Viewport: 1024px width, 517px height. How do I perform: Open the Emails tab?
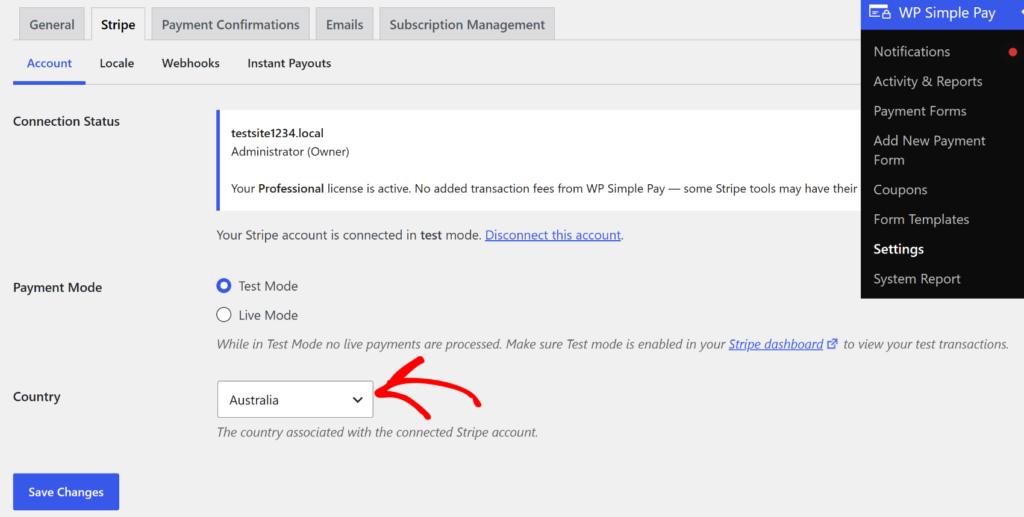[x=344, y=24]
